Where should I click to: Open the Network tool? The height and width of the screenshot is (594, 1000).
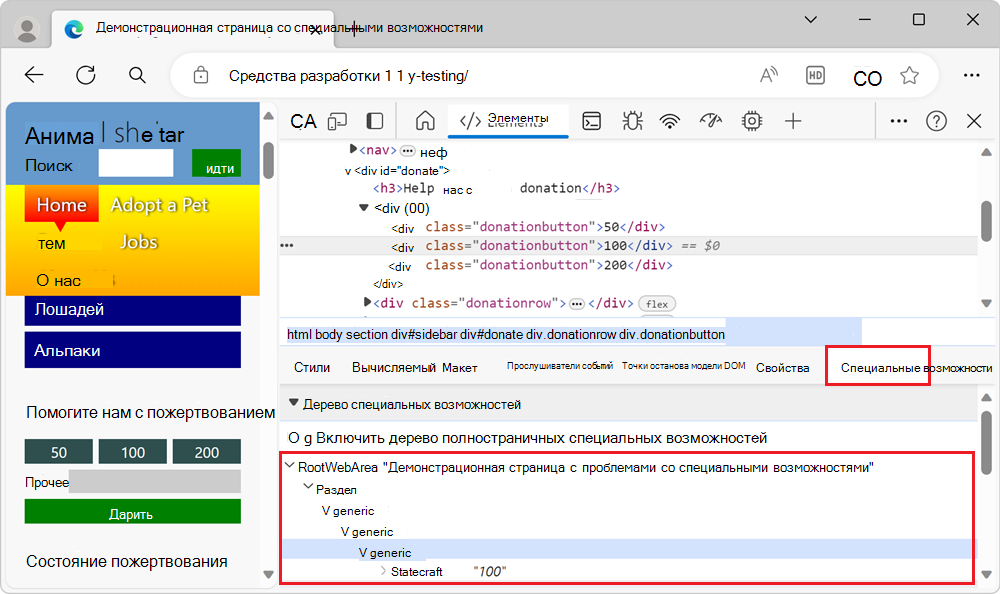[x=670, y=121]
